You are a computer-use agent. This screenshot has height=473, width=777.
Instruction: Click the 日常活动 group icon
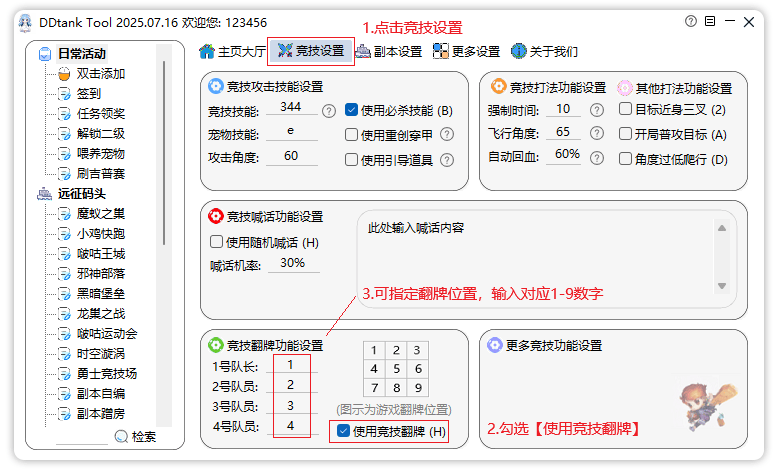45,53
